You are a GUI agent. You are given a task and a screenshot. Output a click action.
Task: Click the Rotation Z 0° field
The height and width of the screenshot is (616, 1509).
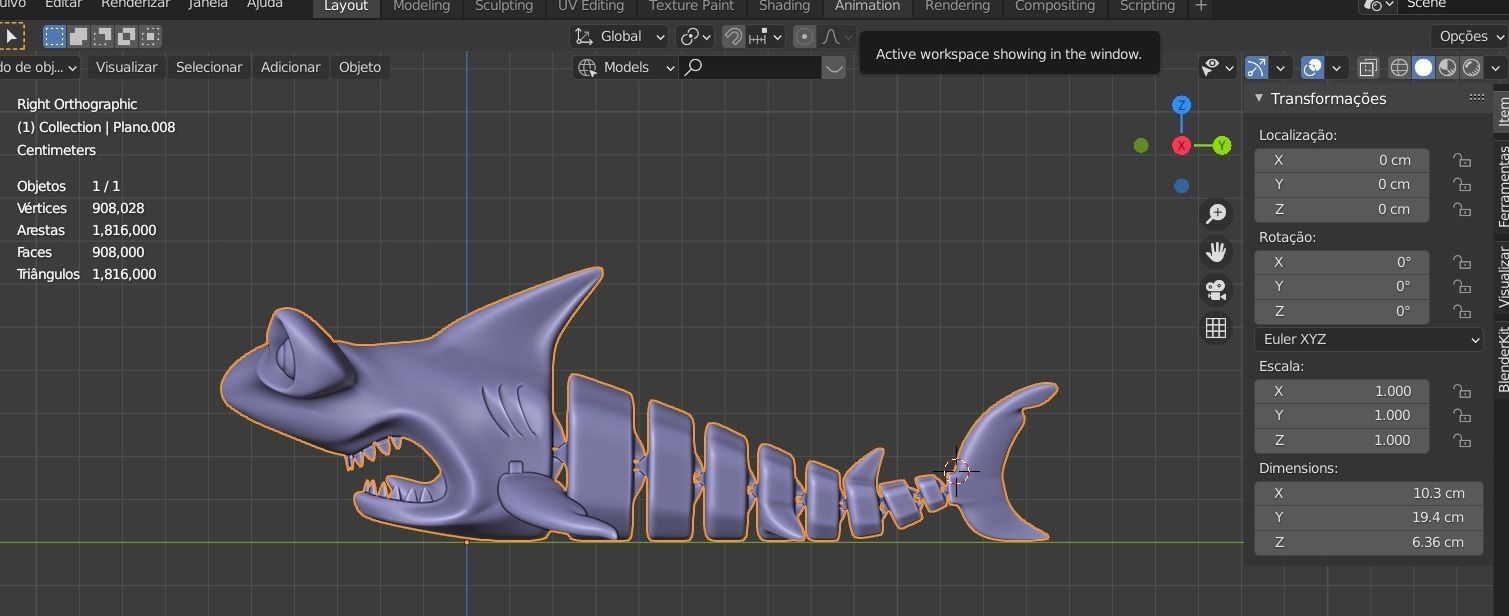click(1341, 311)
